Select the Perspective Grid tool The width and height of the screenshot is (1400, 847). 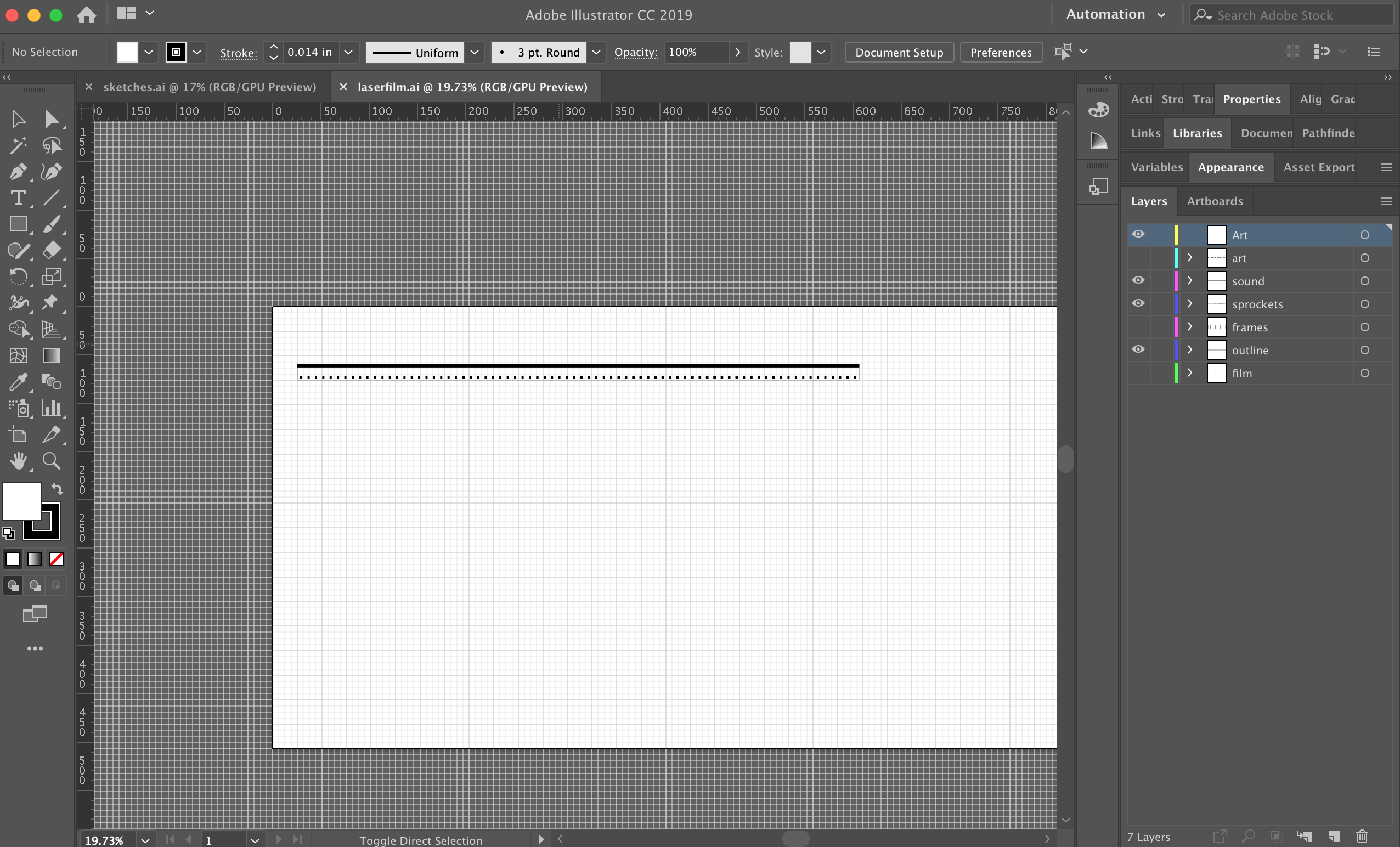tap(52, 330)
